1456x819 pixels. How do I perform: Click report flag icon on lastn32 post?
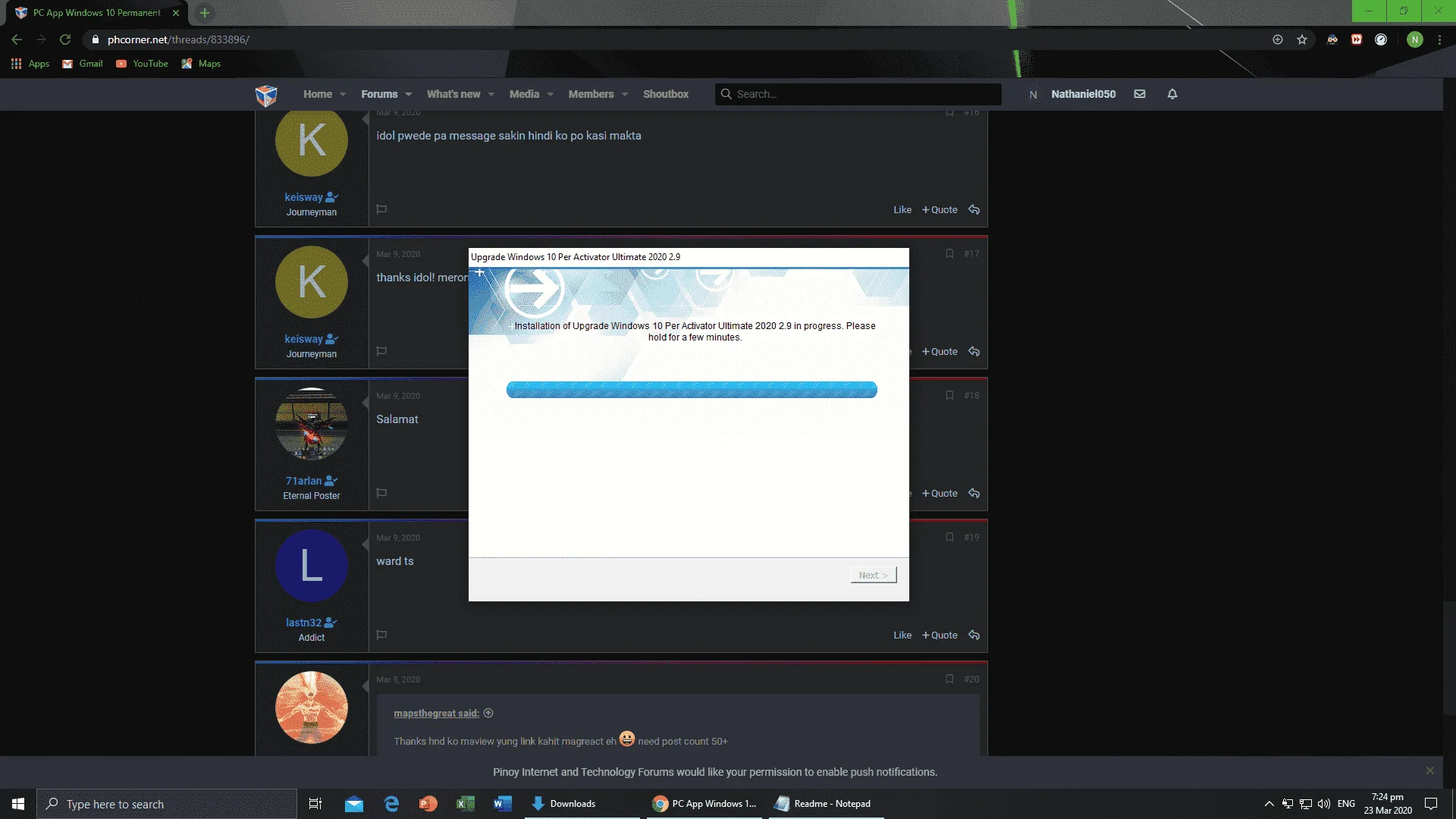tap(381, 635)
